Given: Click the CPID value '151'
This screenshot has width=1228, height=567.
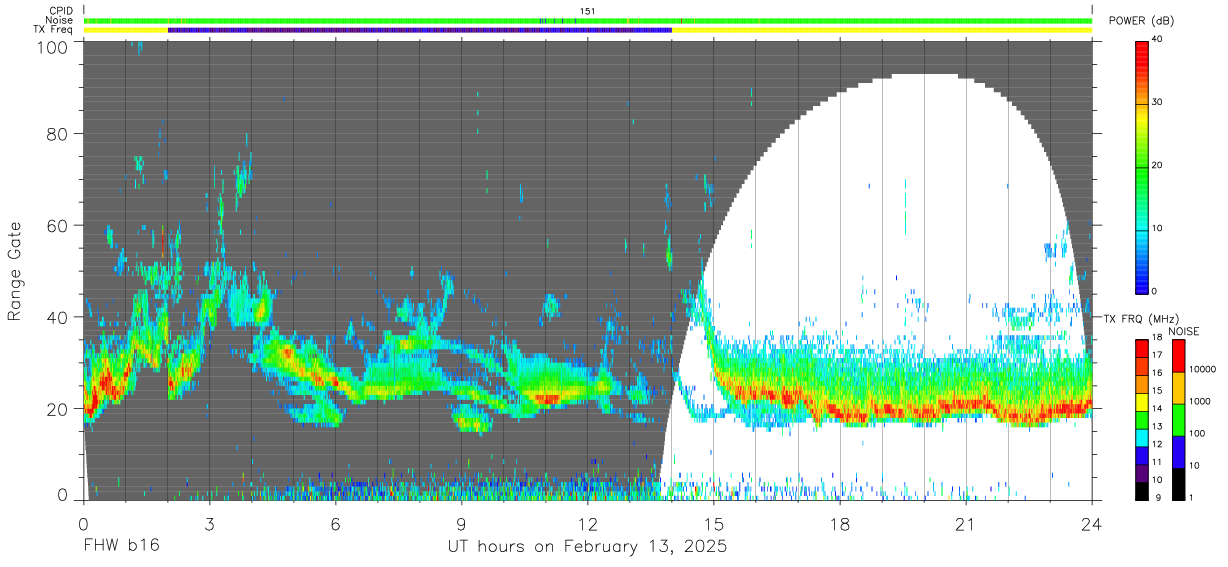Looking at the screenshot, I should pyautogui.click(x=587, y=11).
